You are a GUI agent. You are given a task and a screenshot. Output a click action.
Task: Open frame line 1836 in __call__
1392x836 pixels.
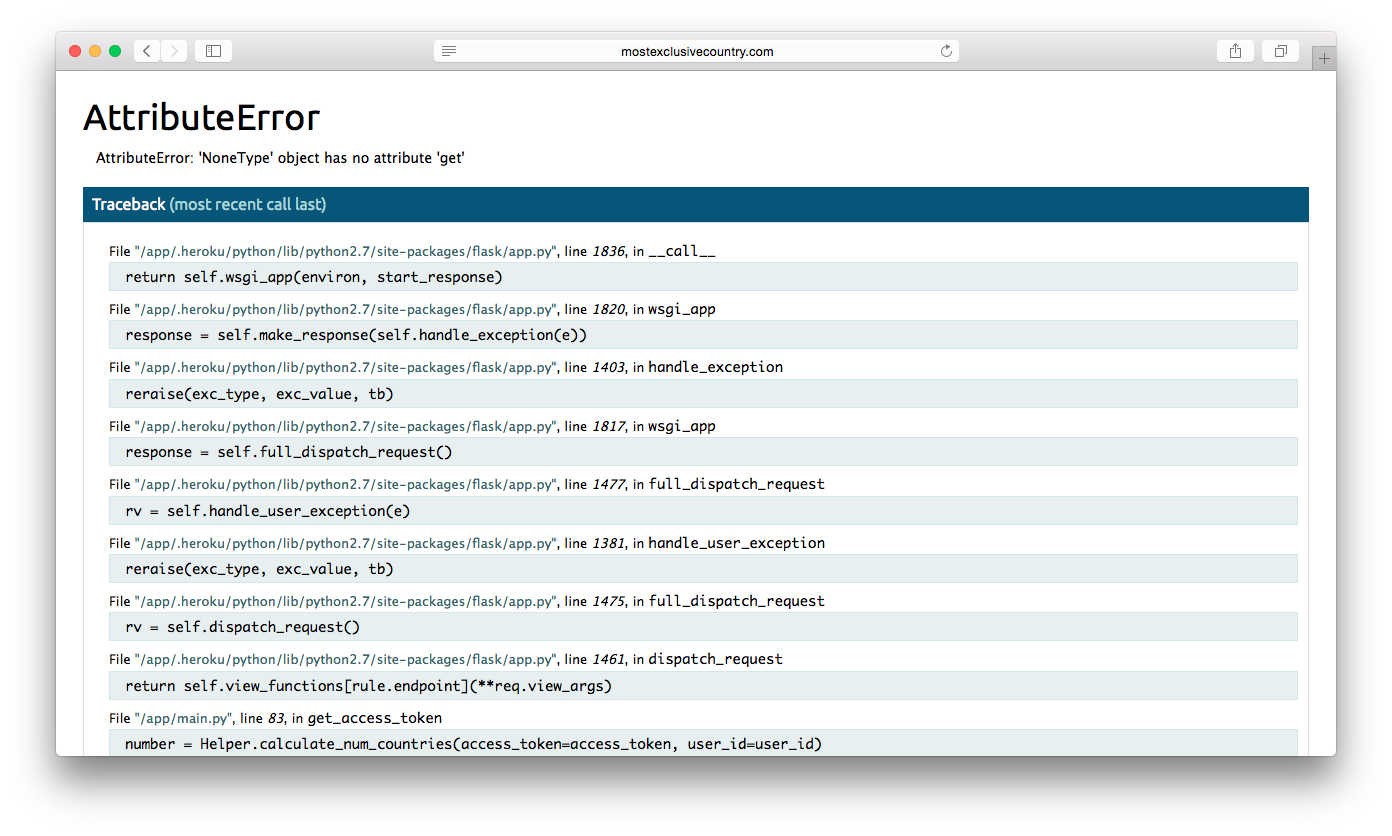pos(412,251)
